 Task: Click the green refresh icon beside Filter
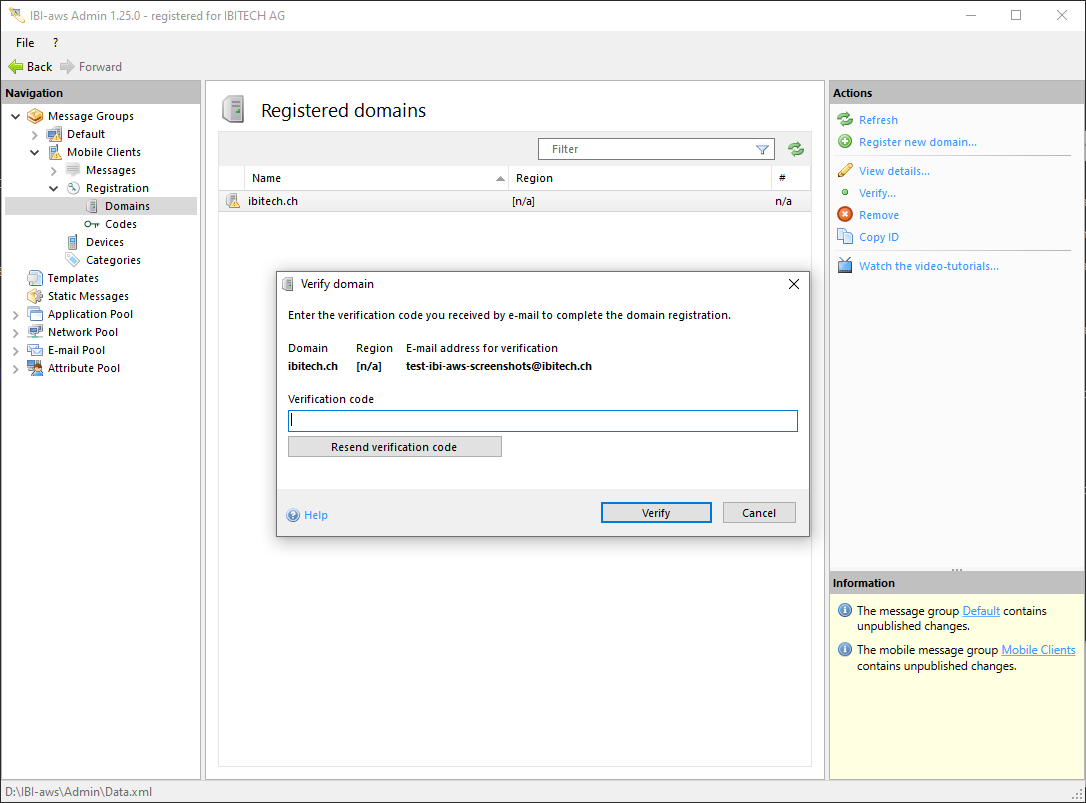(795, 149)
